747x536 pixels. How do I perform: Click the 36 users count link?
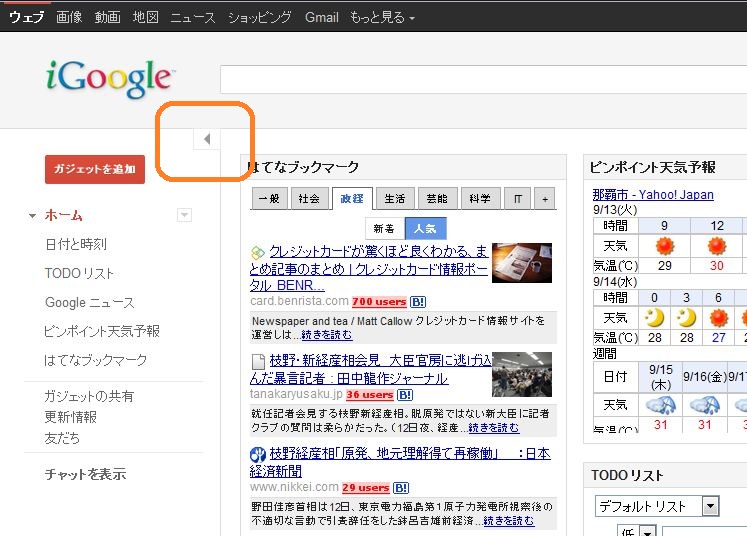(370, 394)
